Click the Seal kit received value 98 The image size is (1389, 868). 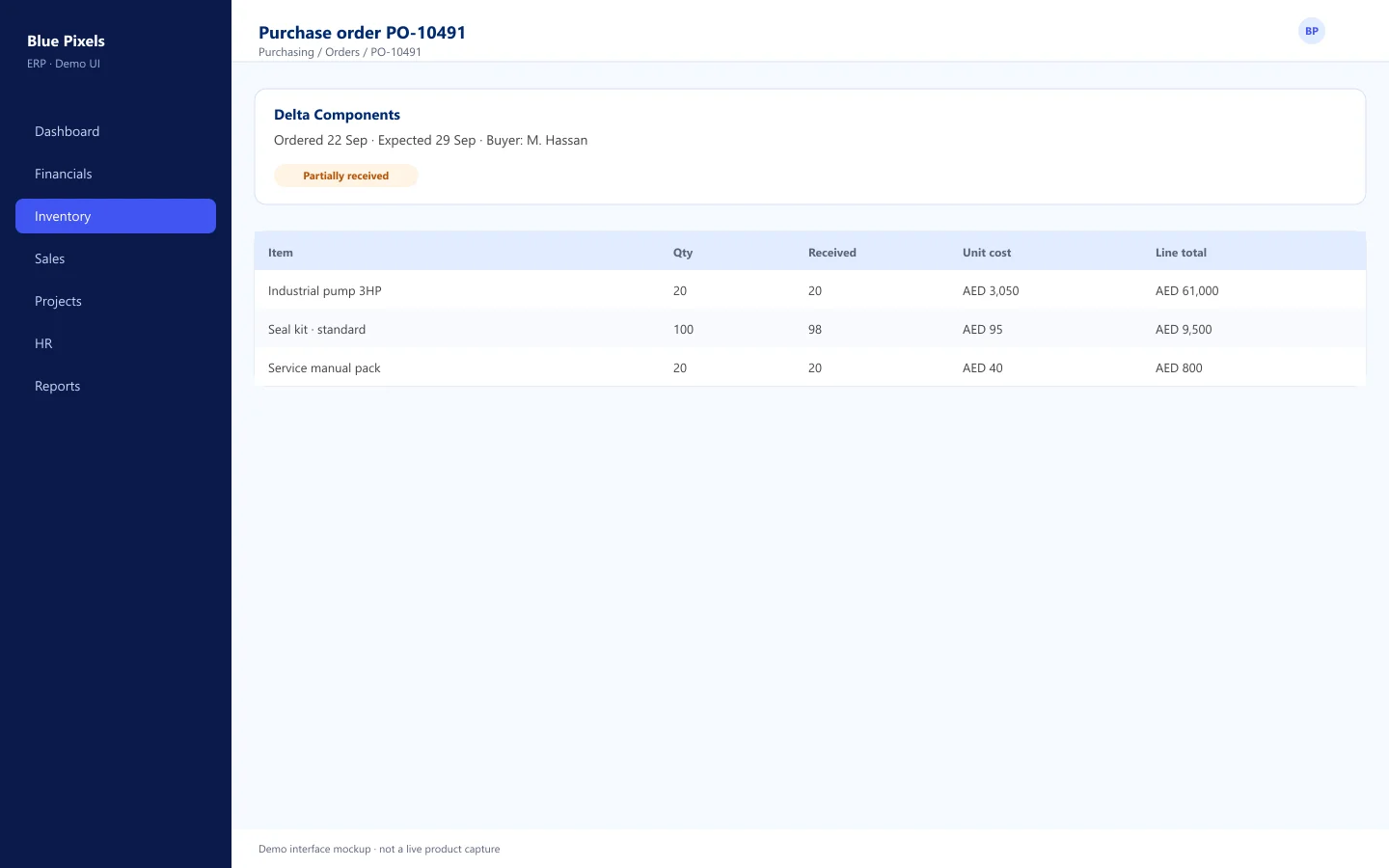(x=815, y=329)
